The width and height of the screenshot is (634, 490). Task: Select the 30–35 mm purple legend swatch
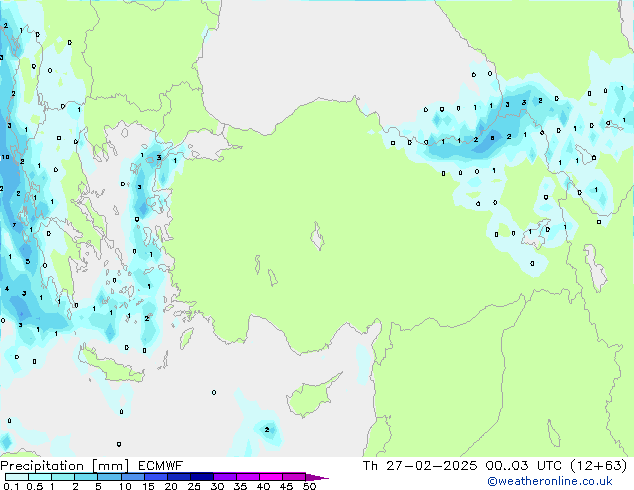pos(225,477)
